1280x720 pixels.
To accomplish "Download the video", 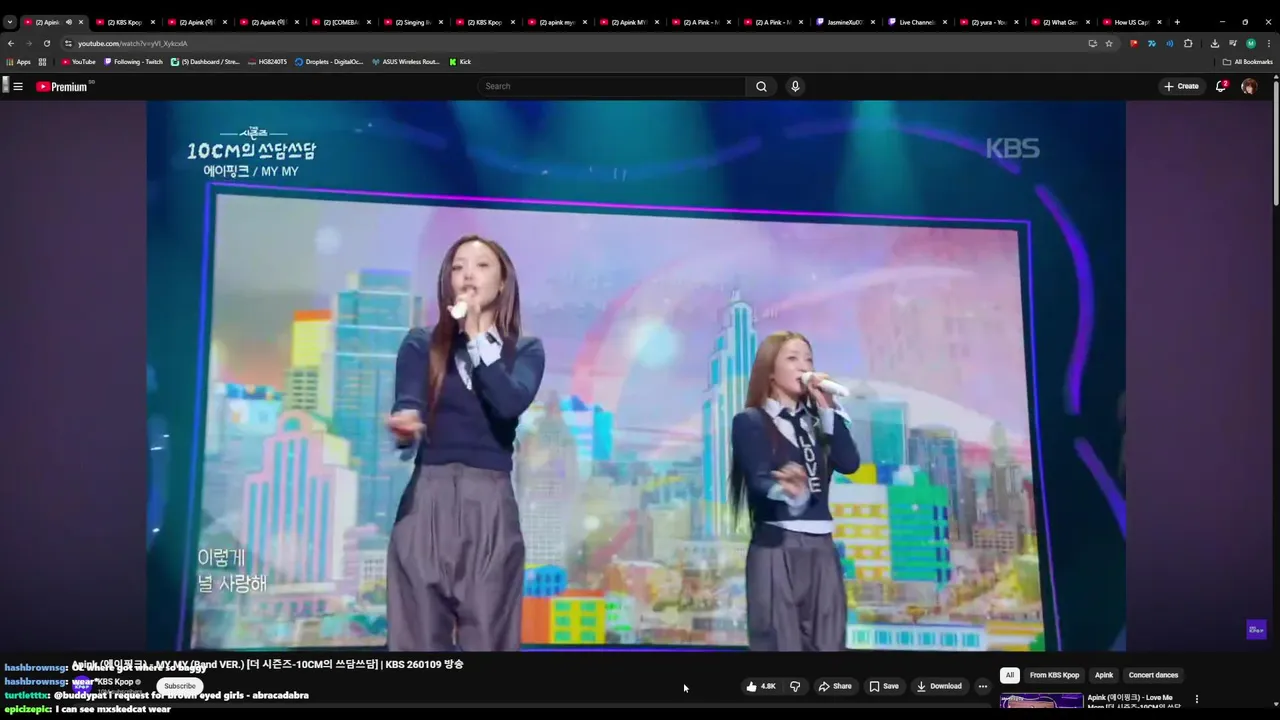I will (939, 686).
